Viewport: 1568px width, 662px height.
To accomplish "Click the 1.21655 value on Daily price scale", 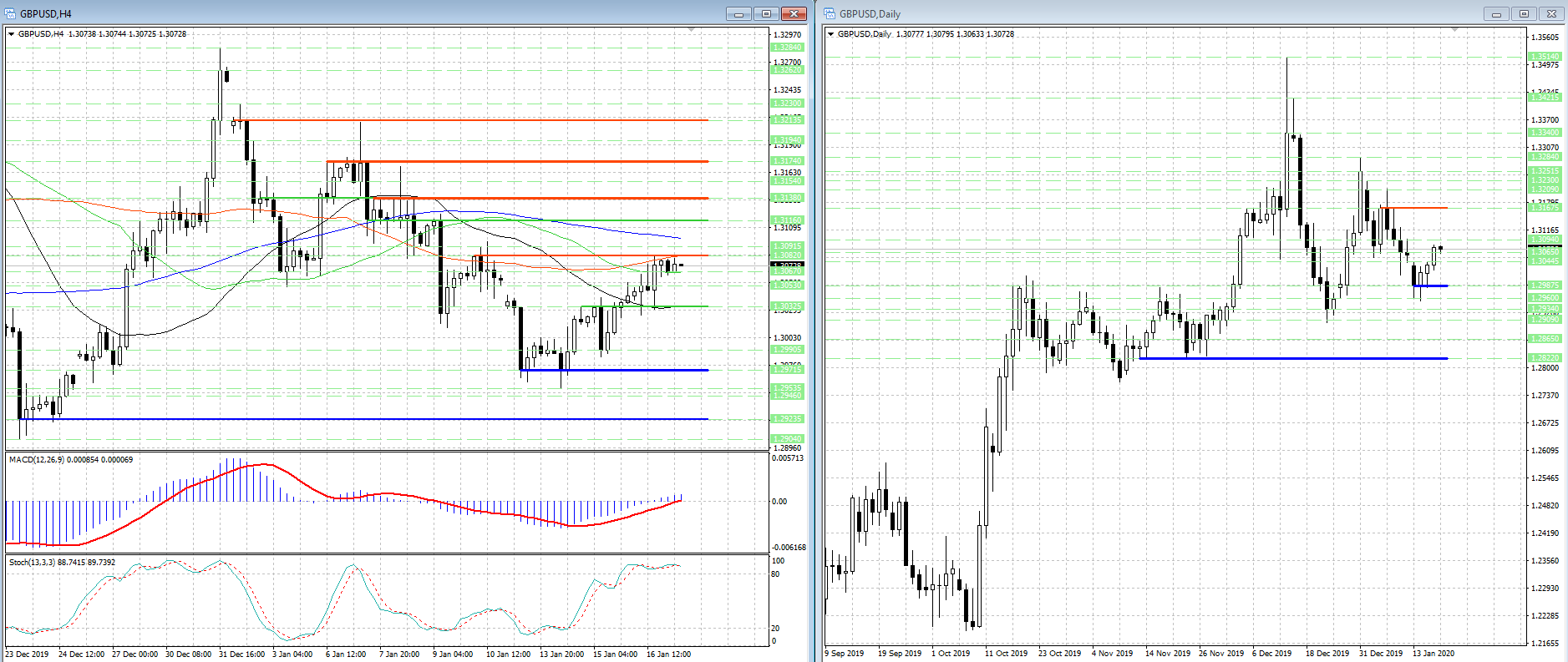I will click(x=1545, y=644).
